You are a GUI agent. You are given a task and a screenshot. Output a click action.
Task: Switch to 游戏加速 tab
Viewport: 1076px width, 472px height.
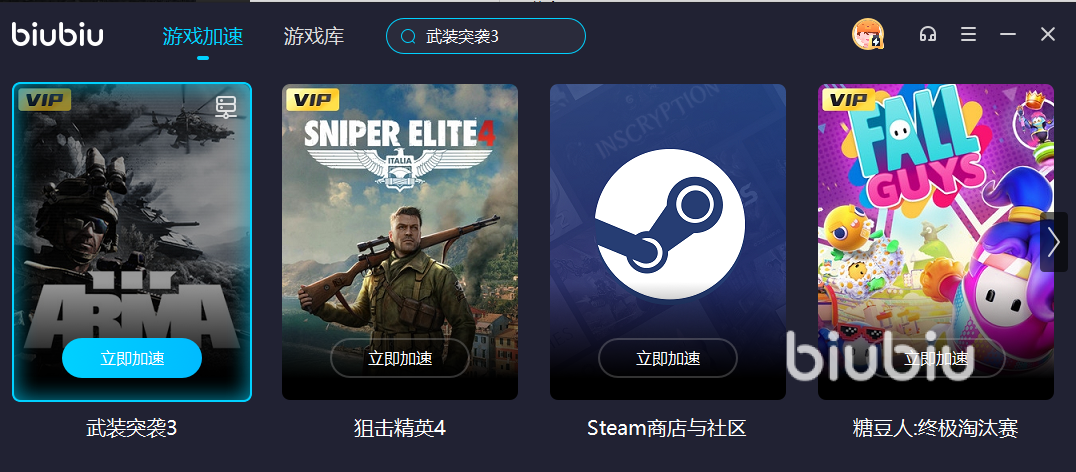coord(203,36)
